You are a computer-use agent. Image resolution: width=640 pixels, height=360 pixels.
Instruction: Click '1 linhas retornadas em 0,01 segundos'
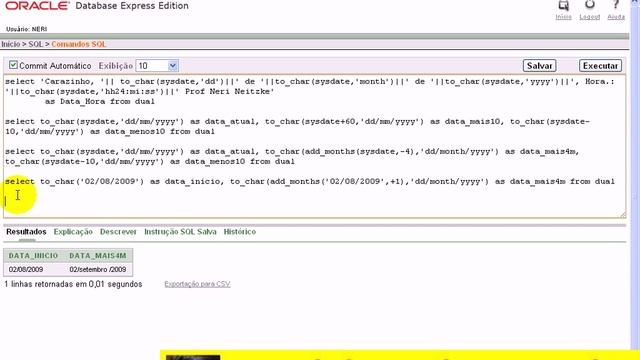point(73,284)
